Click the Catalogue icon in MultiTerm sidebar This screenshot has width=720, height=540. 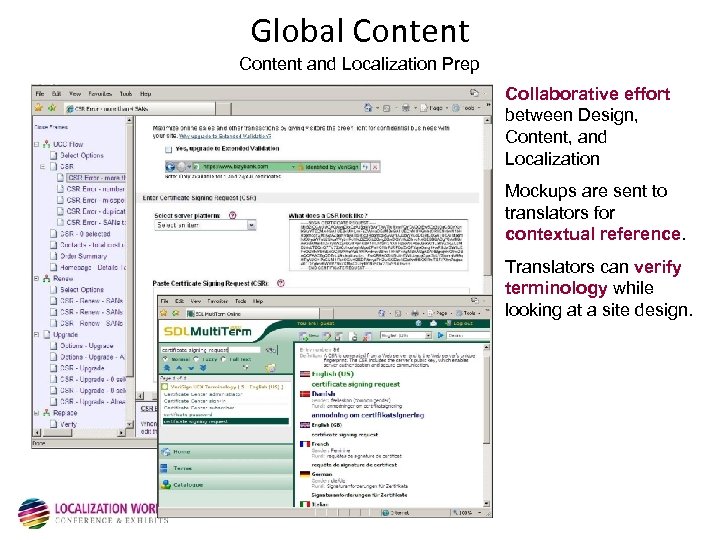166,484
